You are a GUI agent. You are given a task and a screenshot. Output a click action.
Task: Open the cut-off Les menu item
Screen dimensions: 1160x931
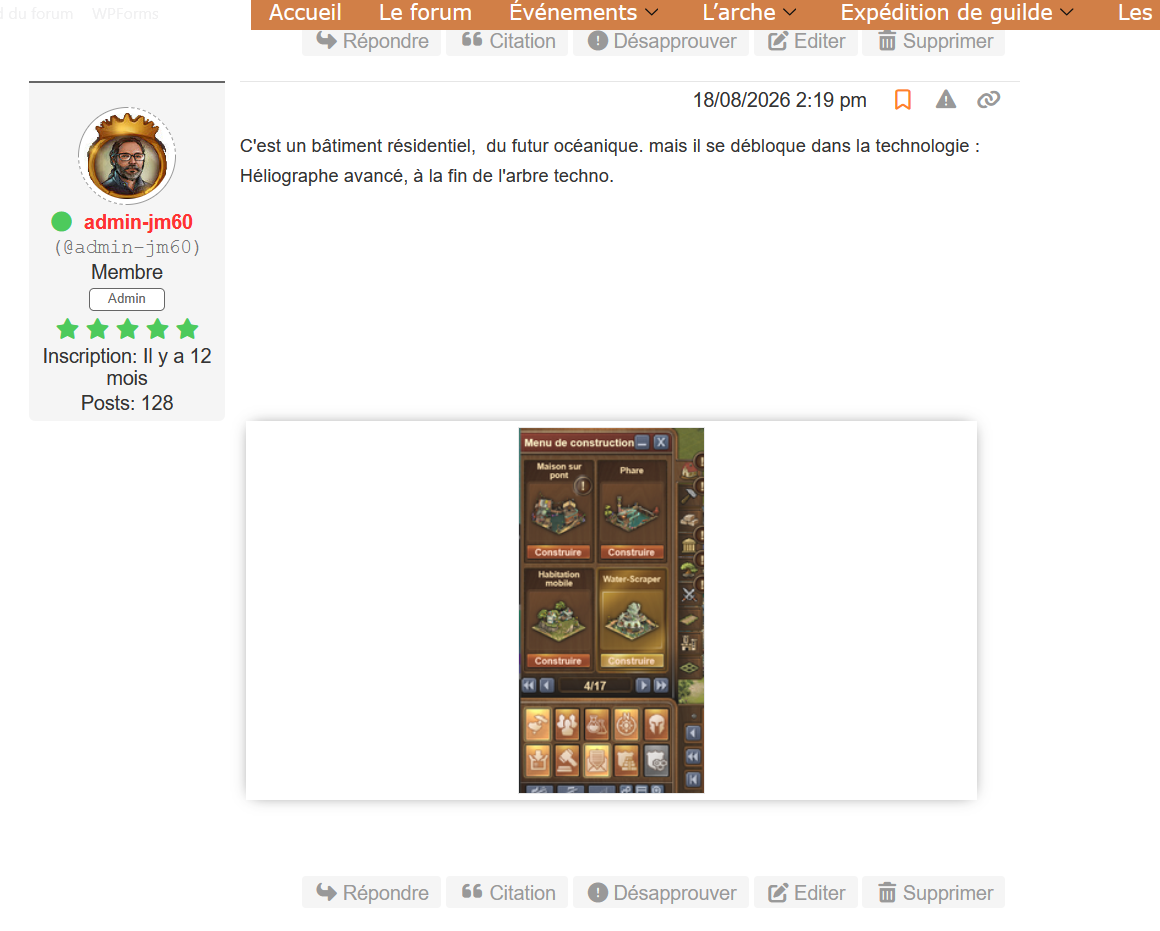(1136, 13)
